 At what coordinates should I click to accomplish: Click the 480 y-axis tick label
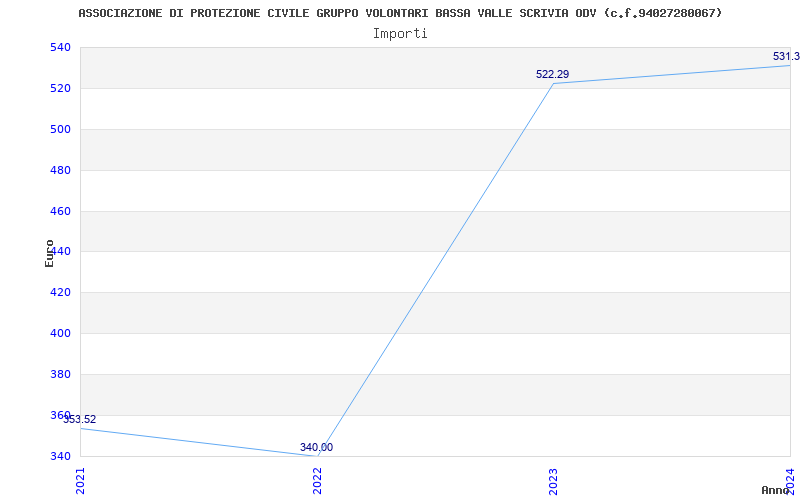coord(60,170)
